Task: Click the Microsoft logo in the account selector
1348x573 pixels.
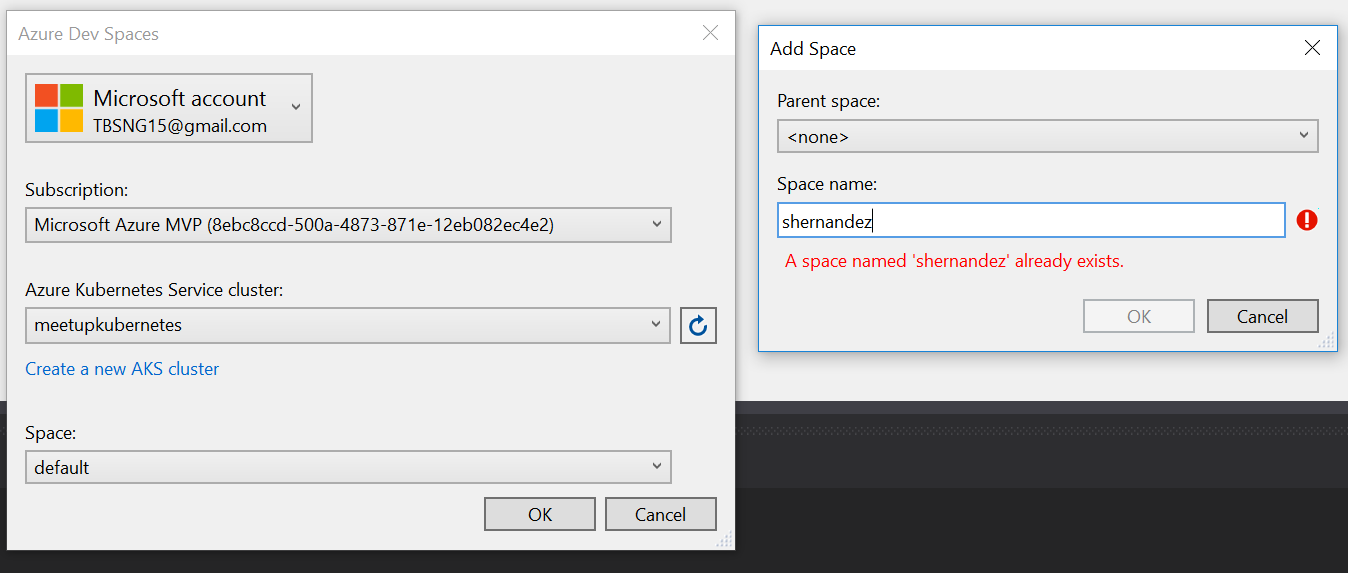Action: pos(59,108)
